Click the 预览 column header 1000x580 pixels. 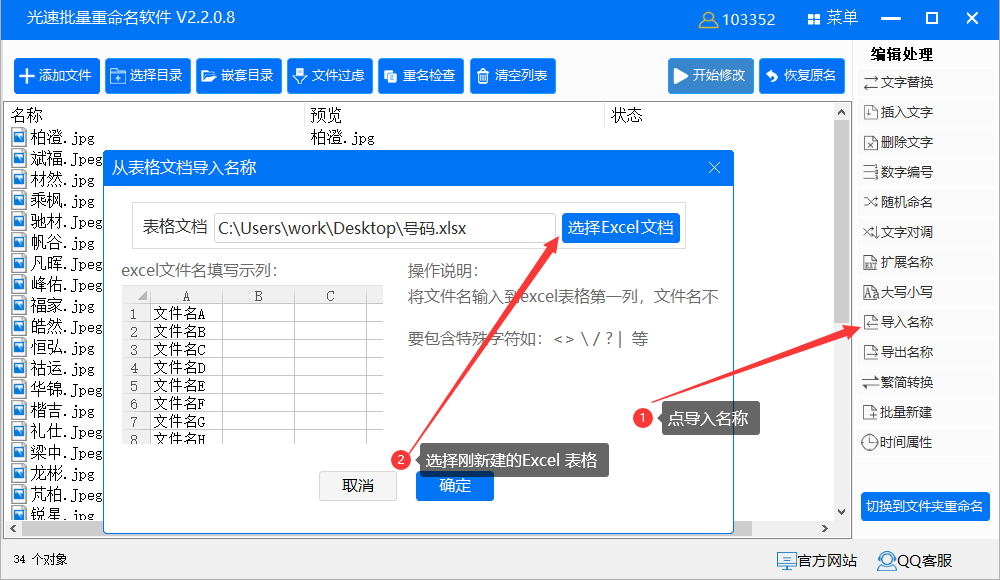326,115
